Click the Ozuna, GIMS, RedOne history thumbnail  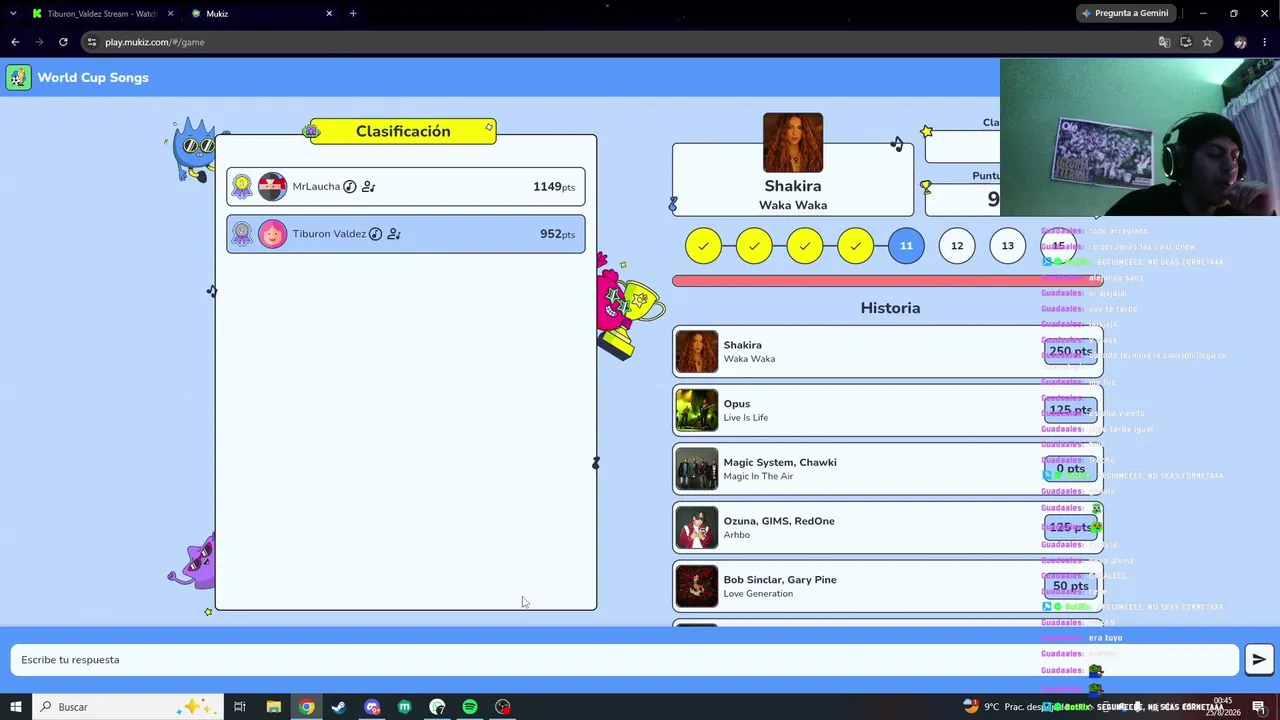(697, 528)
